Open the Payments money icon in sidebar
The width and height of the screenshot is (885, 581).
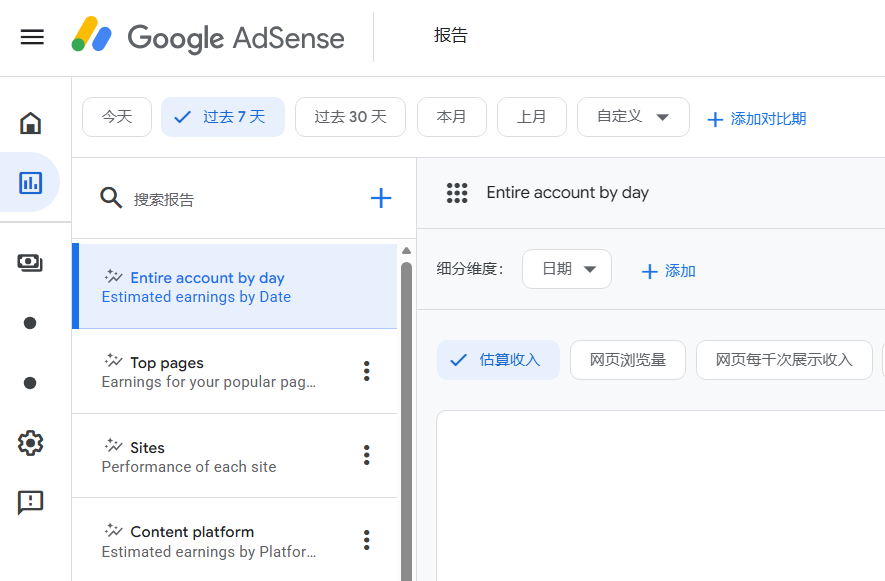[30, 263]
